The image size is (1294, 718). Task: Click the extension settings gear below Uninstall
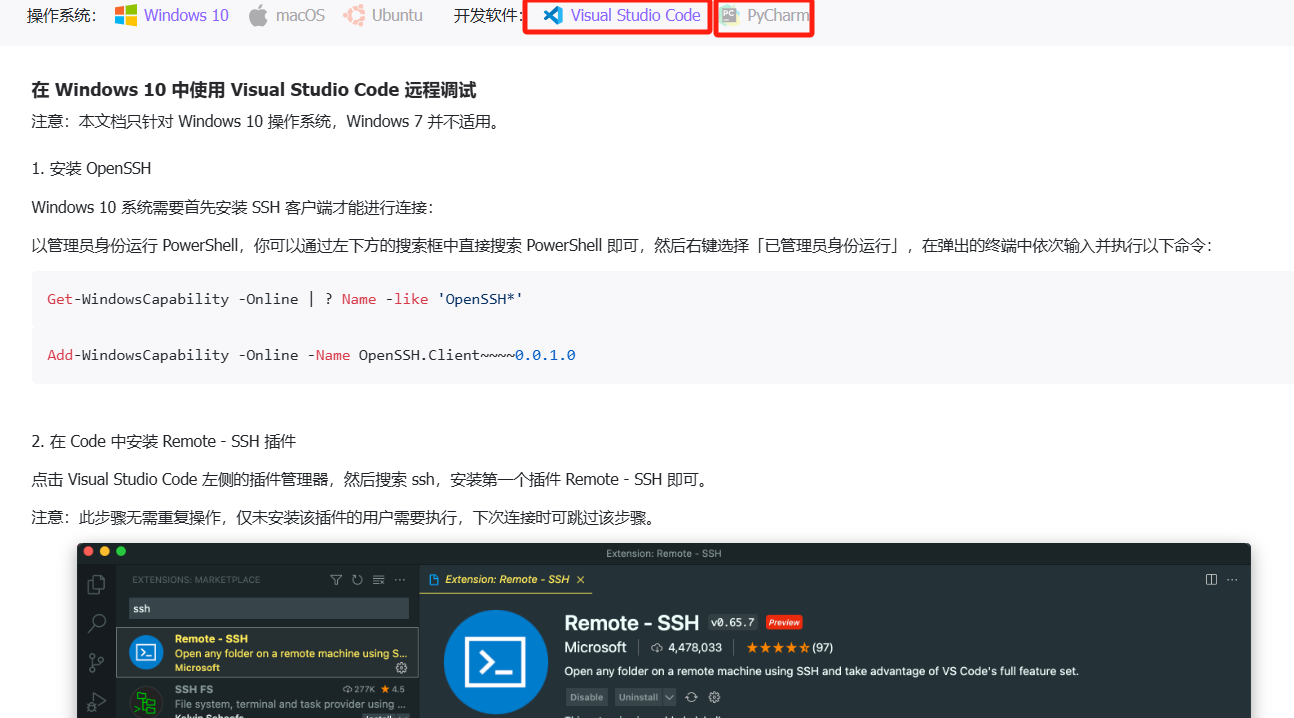click(712, 697)
